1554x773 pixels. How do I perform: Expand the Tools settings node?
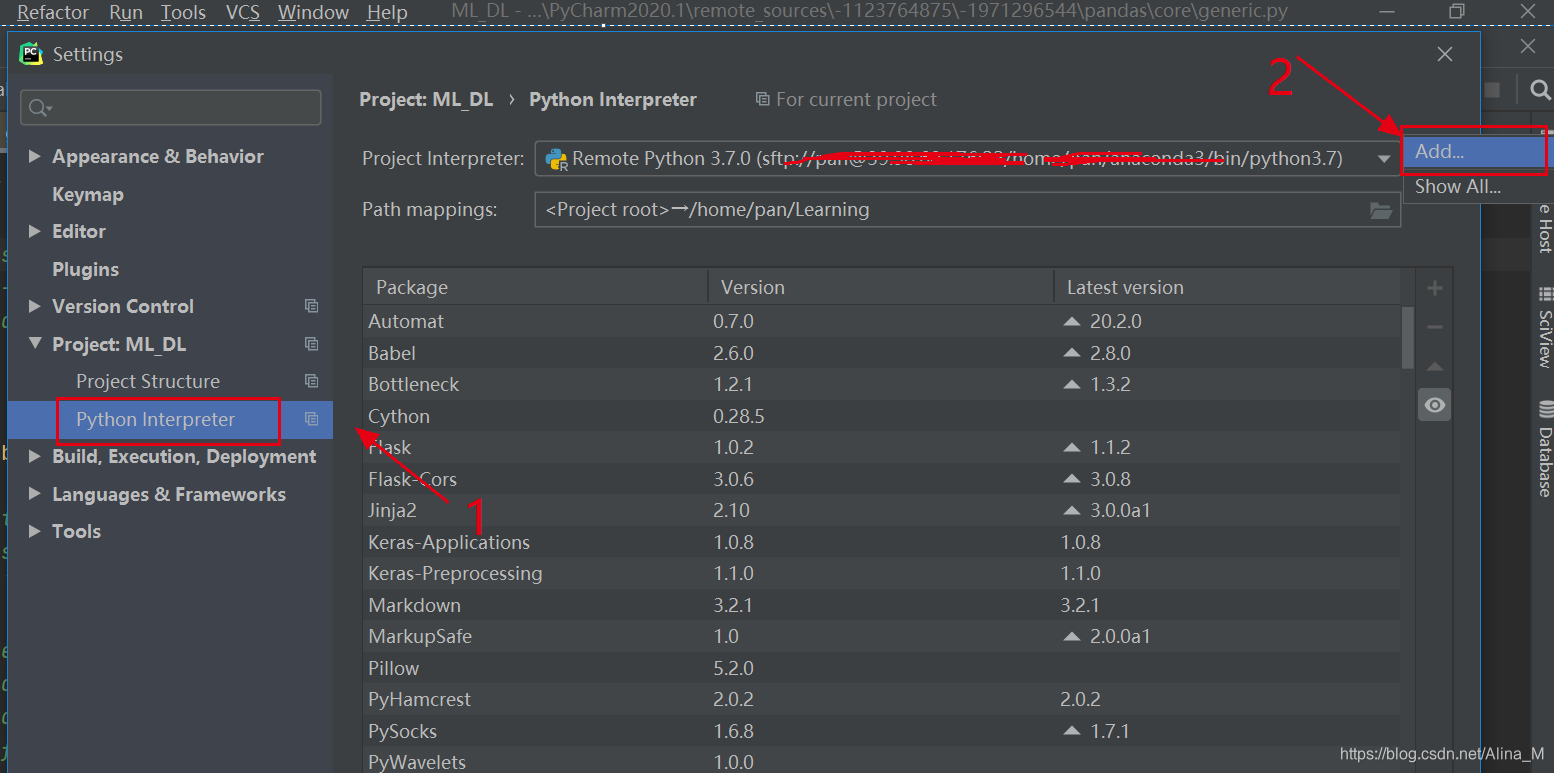[x=35, y=531]
